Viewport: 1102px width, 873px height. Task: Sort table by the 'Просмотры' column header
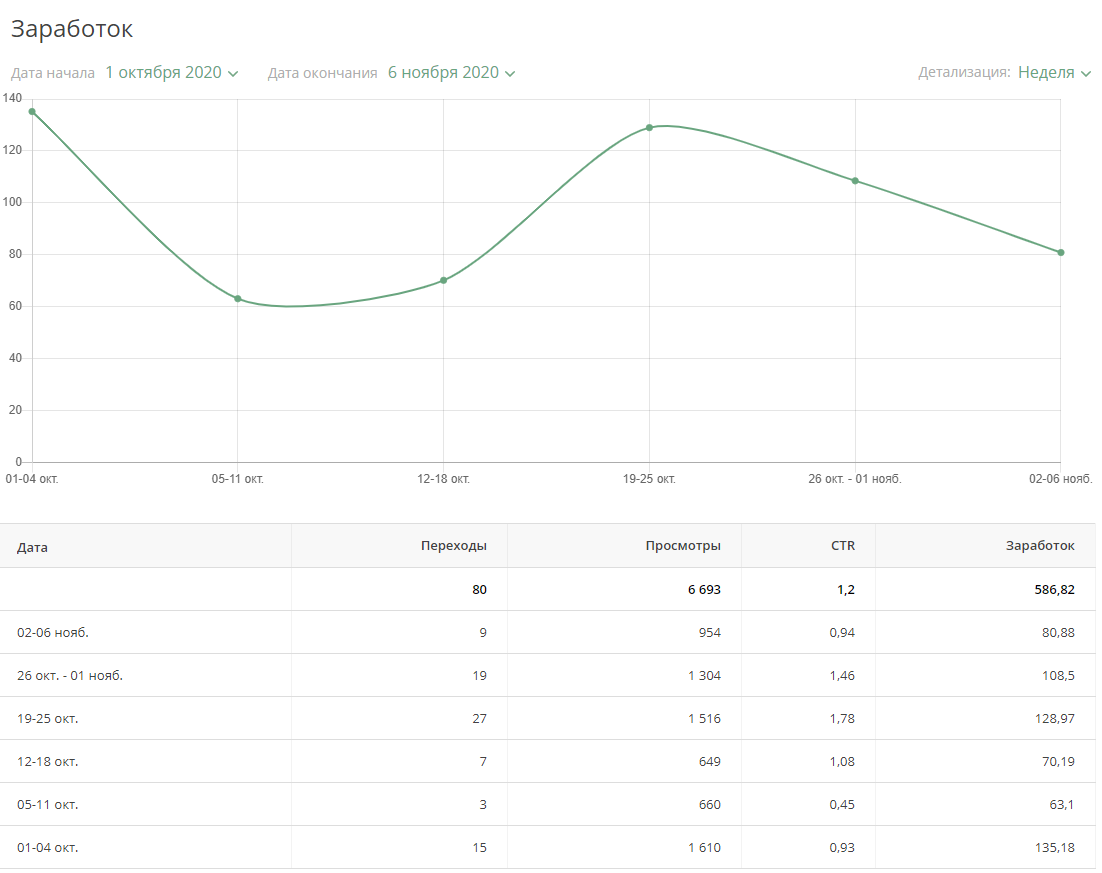(x=683, y=546)
